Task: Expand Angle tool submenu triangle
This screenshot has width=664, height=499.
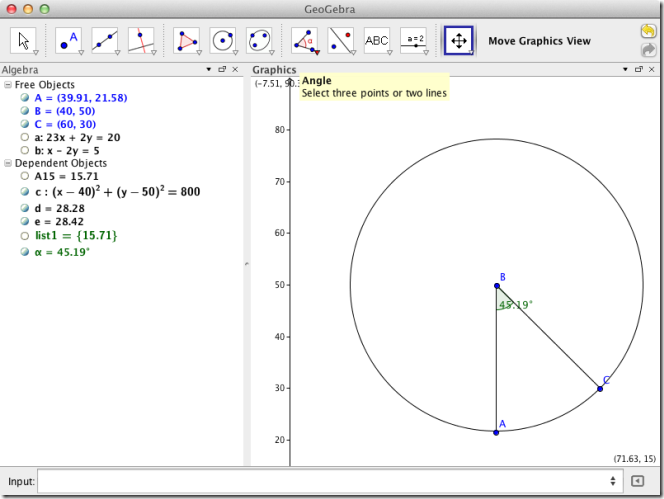Action: click(x=317, y=53)
